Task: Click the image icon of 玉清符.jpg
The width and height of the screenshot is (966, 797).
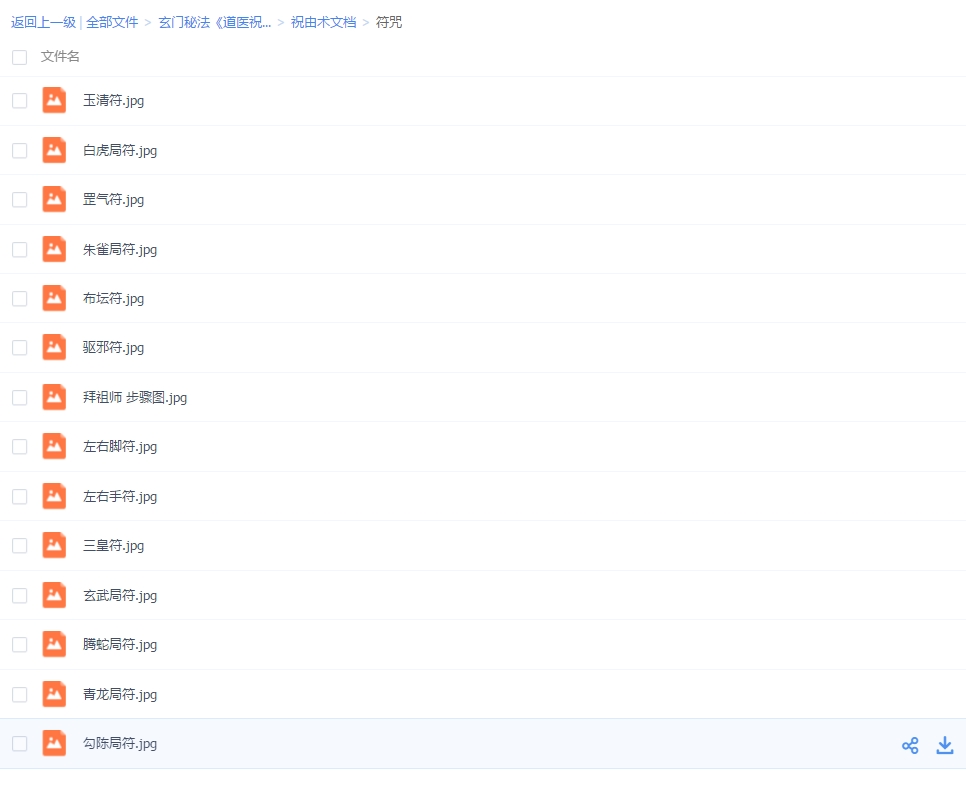Action: (x=54, y=100)
